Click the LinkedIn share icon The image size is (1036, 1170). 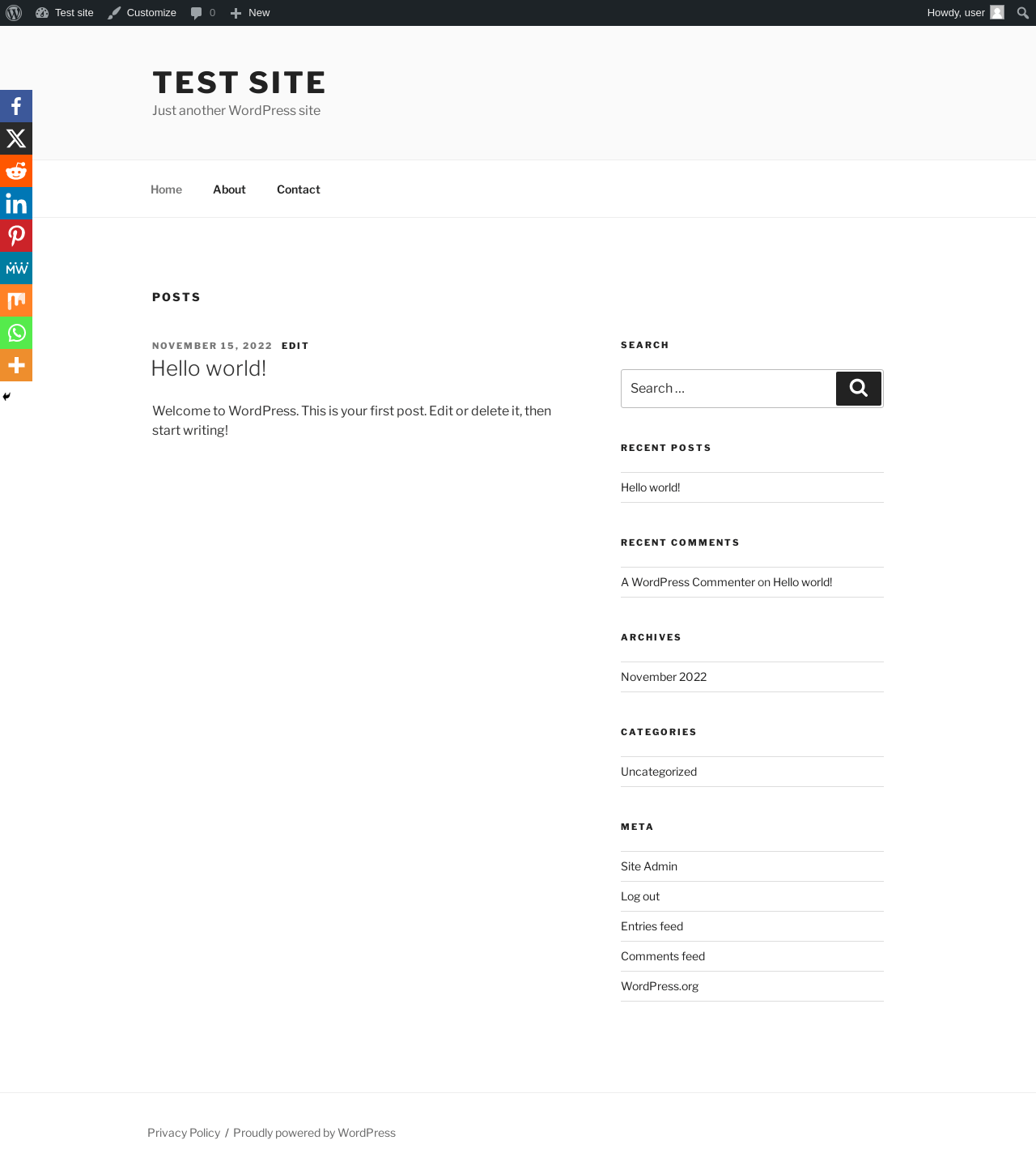click(16, 203)
